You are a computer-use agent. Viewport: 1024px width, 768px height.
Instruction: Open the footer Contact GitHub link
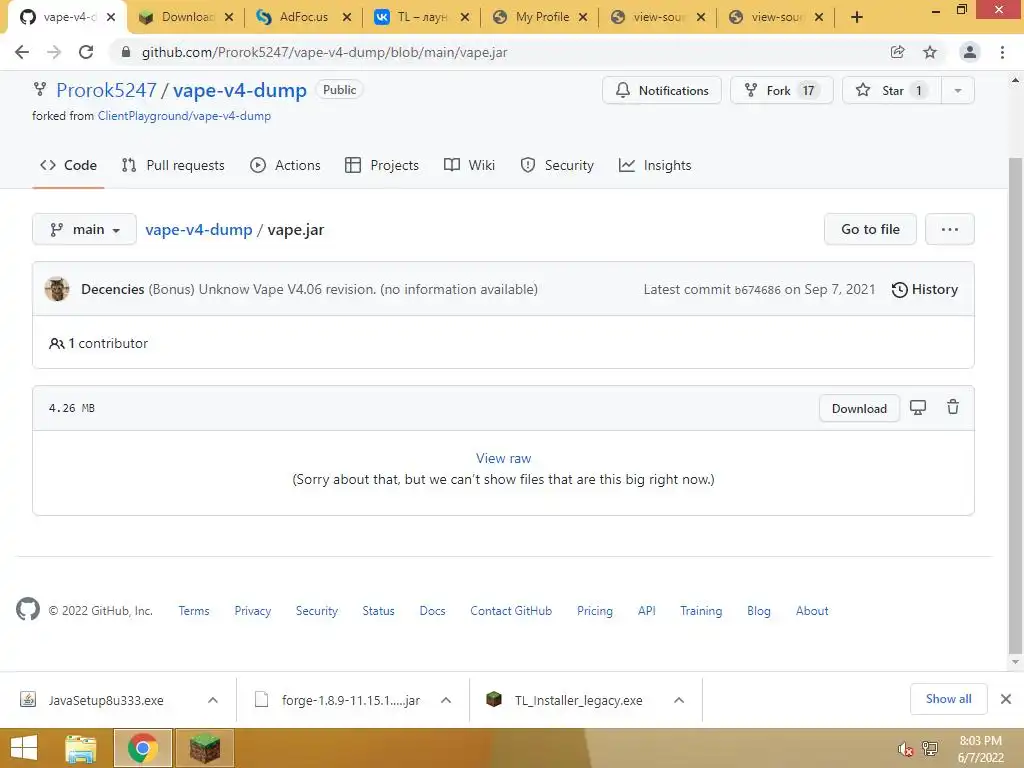(x=511, y=611)
